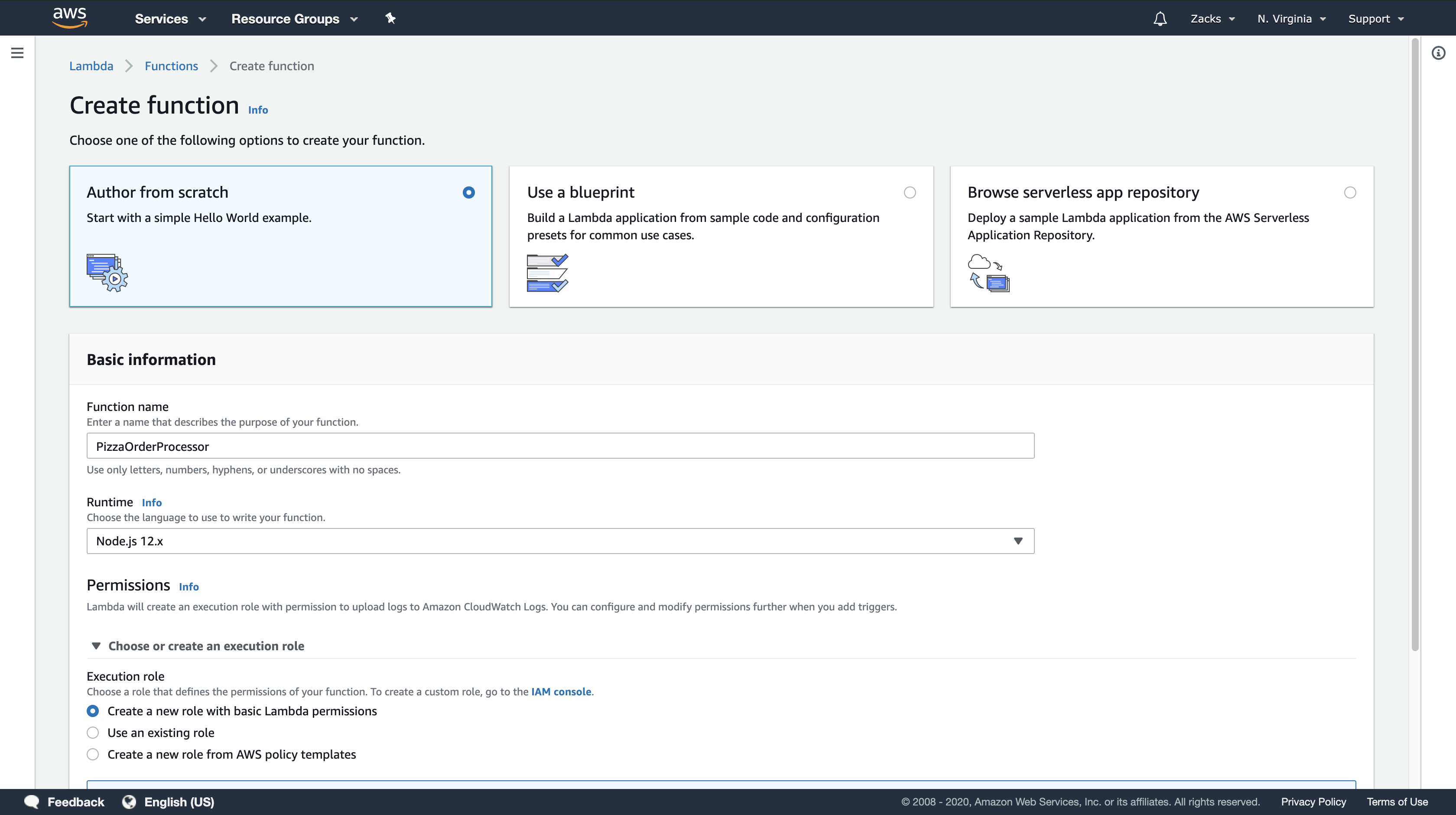Open the Resource Groups menu
Image resolution: width=1456 pixels, height=815 pixels.
[x=294, y=19]
